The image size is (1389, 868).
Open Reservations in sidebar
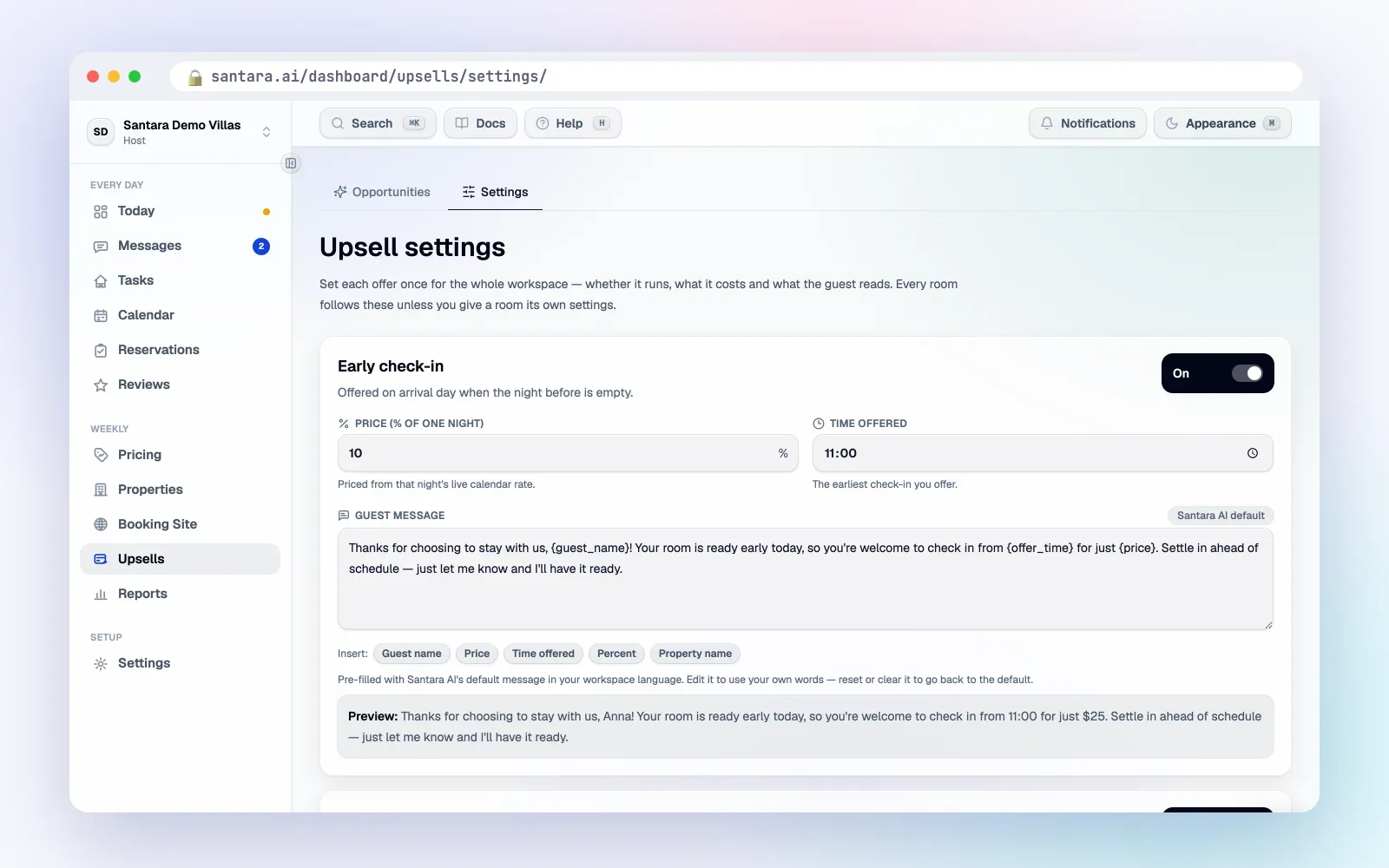point(181,350)
